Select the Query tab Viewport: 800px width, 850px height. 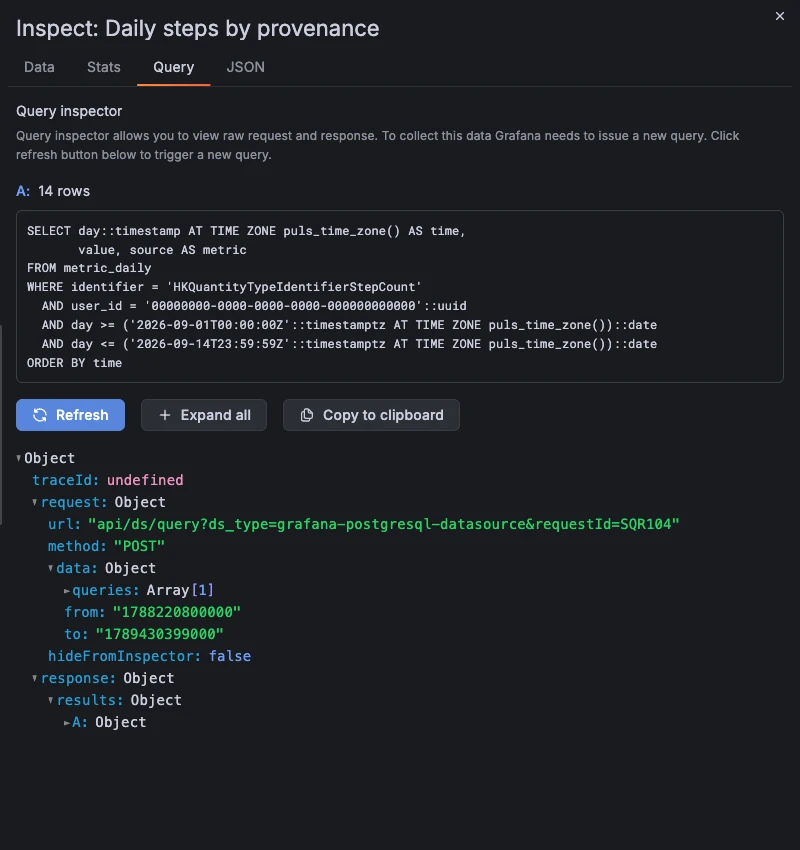coord(173,67)
